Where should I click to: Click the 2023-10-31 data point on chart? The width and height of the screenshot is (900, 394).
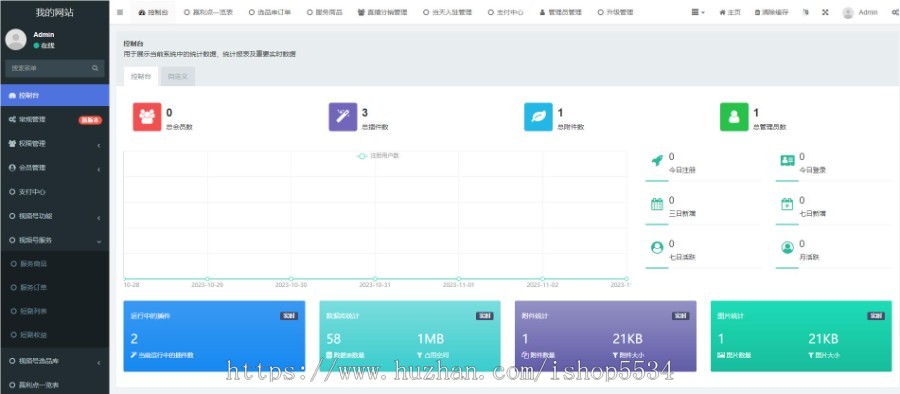pos(375,279)
